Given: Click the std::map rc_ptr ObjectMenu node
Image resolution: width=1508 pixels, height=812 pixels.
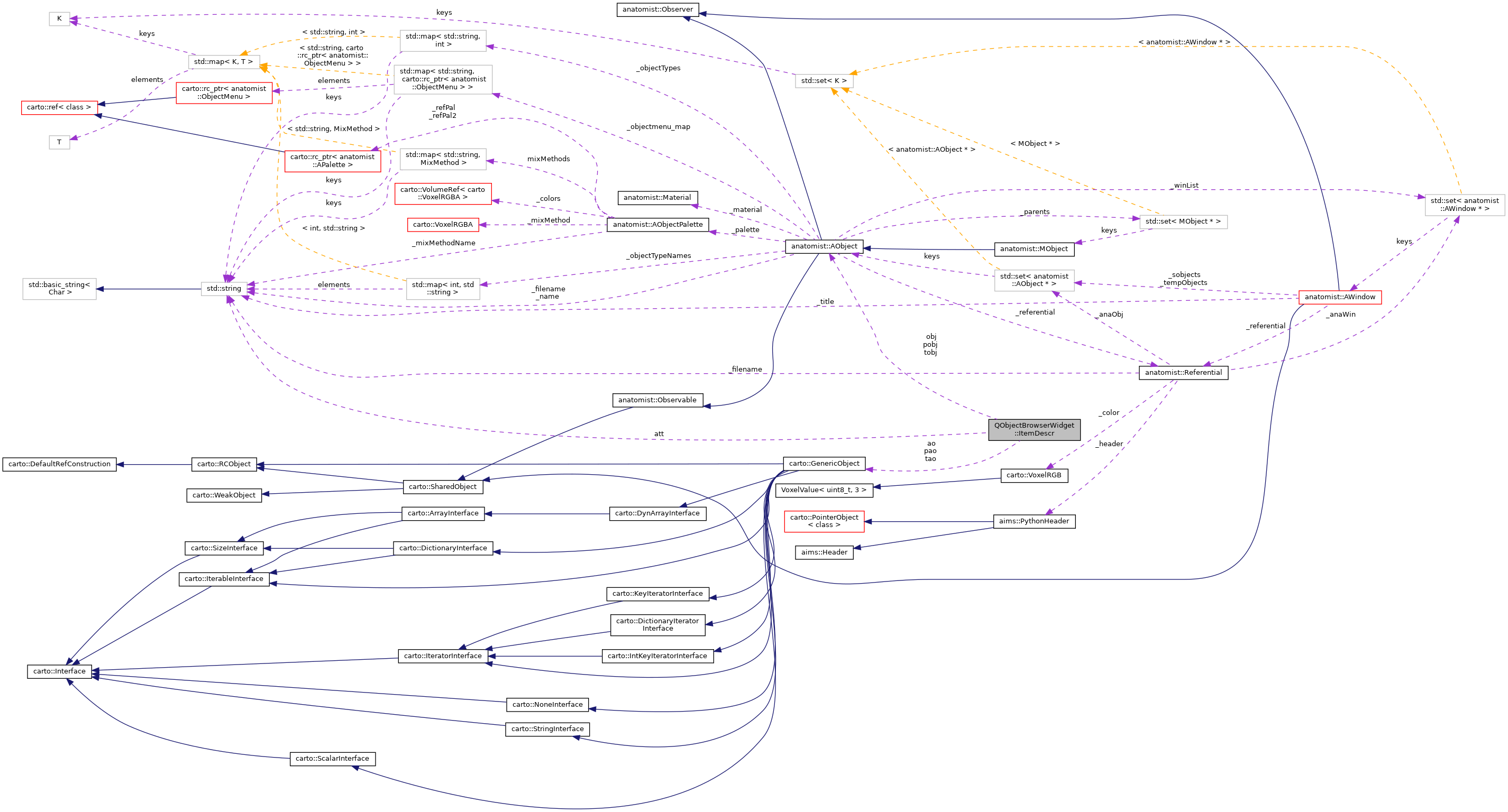Looking at the screenshot, I should coord(443,80).
